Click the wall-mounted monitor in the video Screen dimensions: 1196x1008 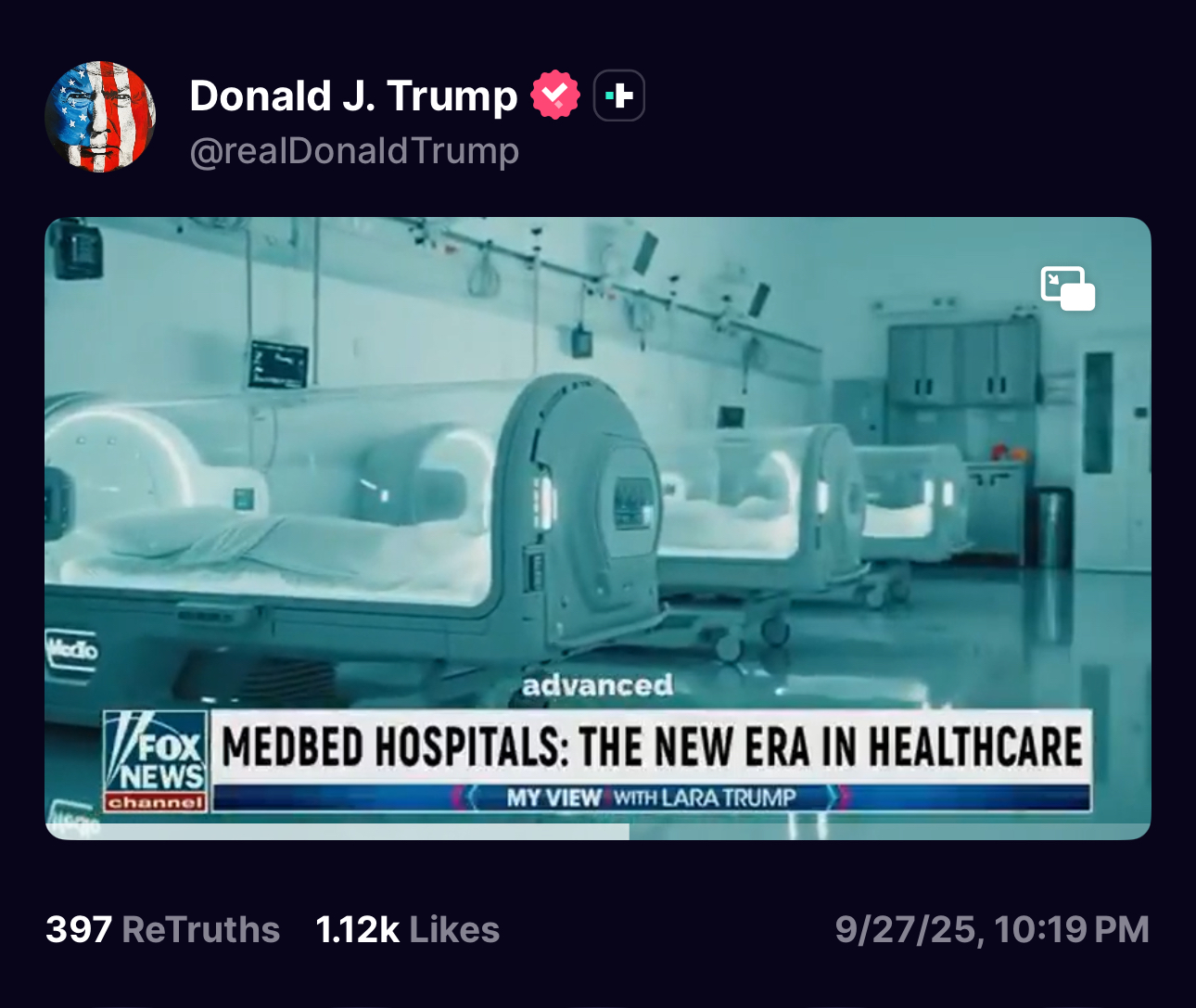coord(278,364)
